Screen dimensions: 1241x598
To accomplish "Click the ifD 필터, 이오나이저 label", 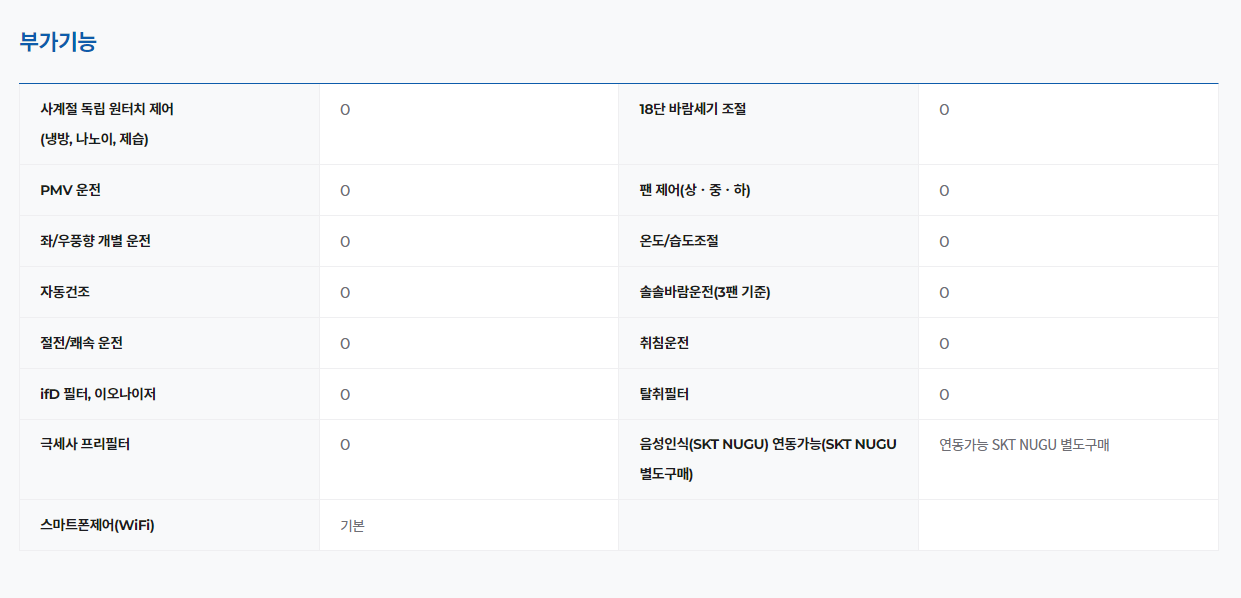I will pos(98,394).
